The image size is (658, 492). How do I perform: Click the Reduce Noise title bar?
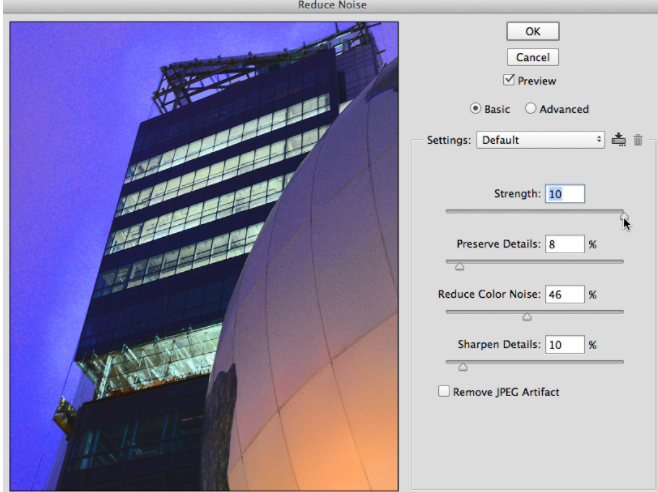[x=329, y=6]
